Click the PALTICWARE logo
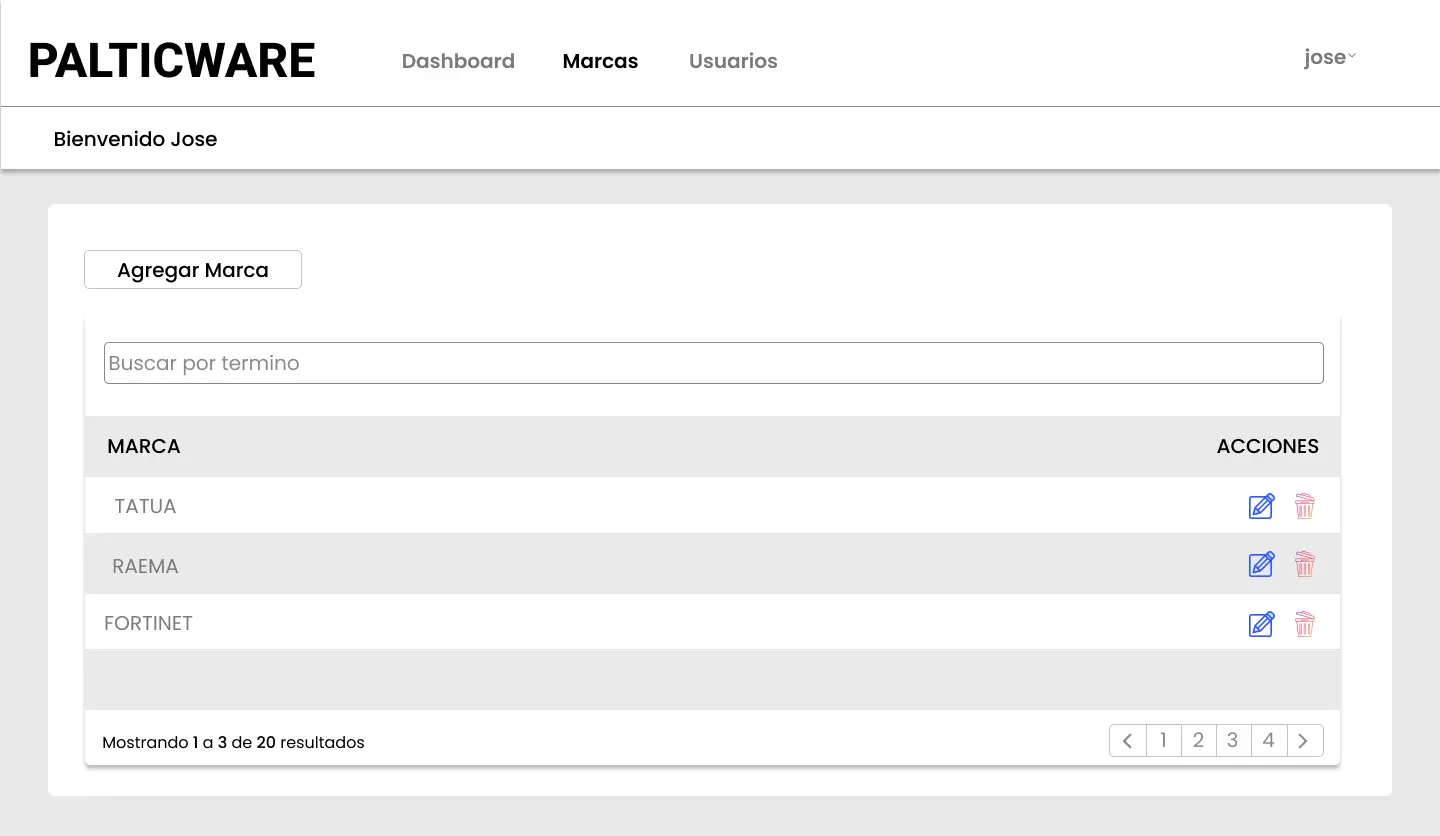 click(171, 60)
